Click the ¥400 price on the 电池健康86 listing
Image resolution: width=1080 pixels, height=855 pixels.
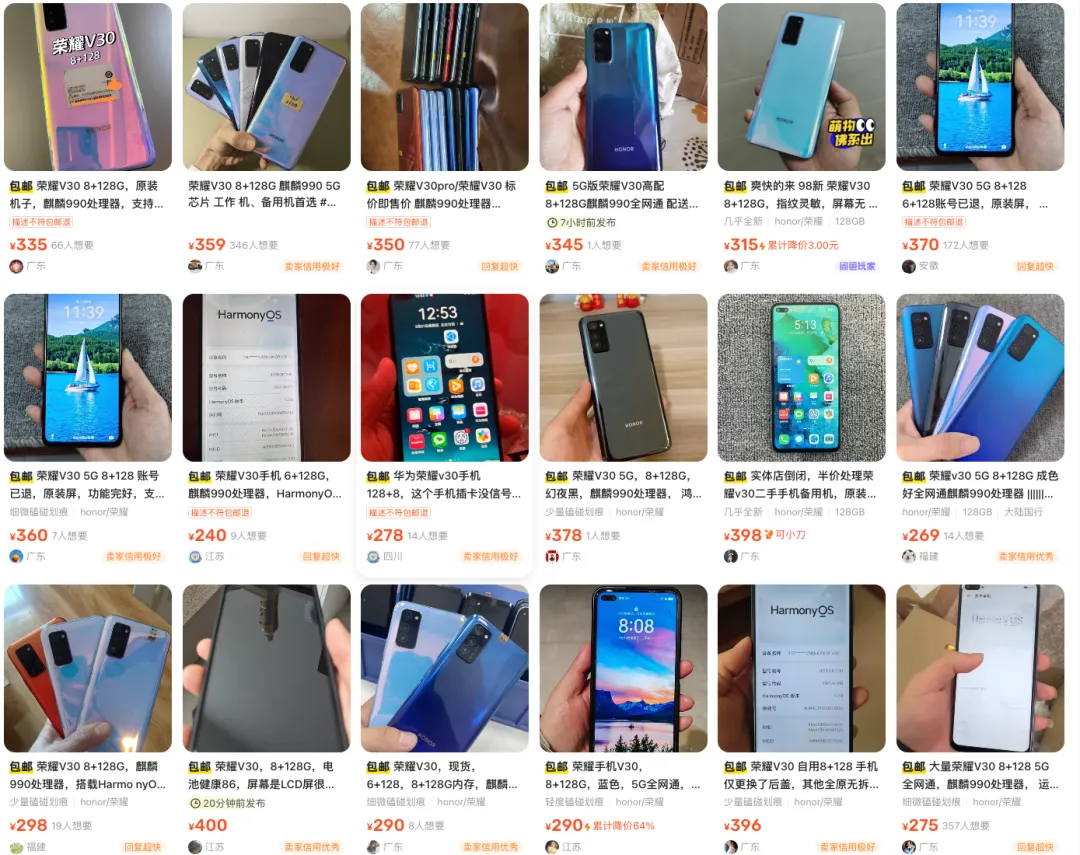click(x=207, y=825)
